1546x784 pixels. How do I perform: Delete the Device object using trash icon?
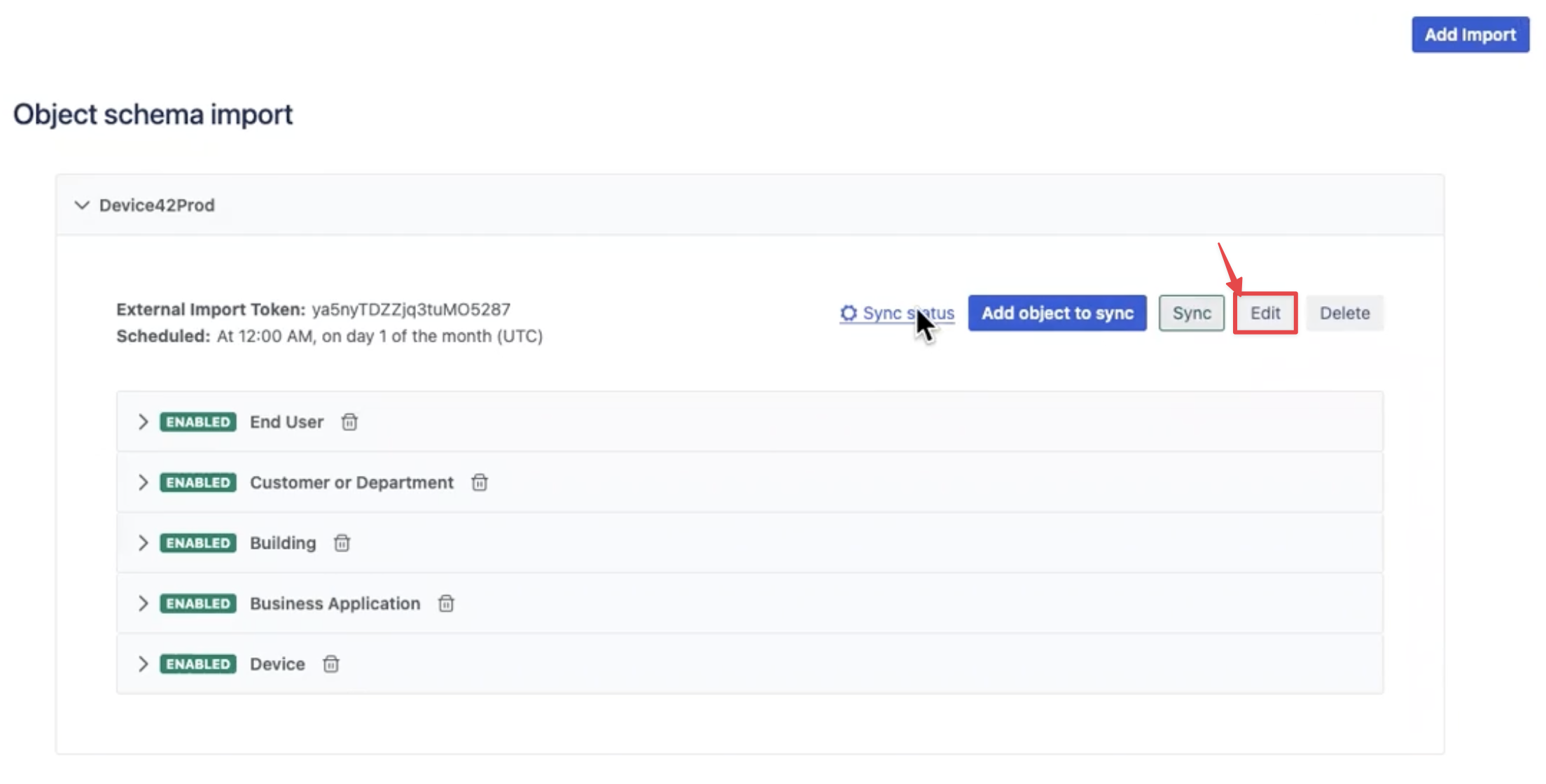coord(331,664)
